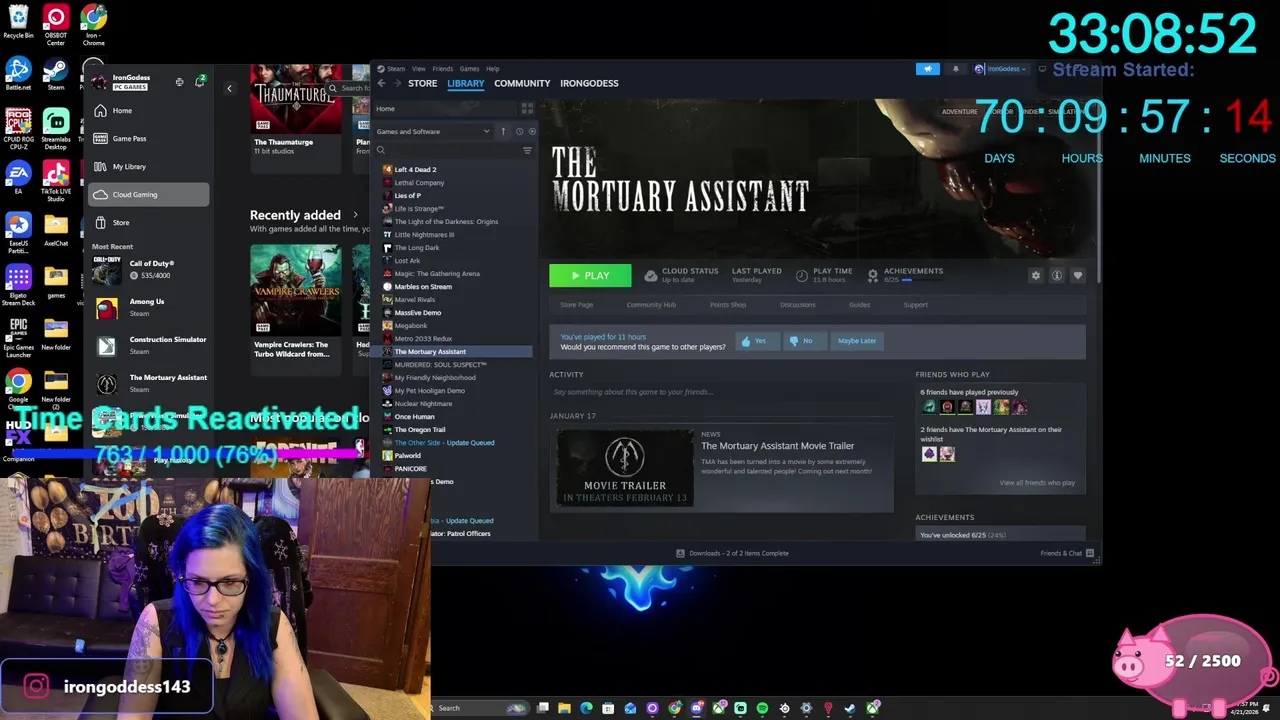Switch to the STORE tab
Image resolution: width=1280 pixels, height=720 pixels.
422,83
